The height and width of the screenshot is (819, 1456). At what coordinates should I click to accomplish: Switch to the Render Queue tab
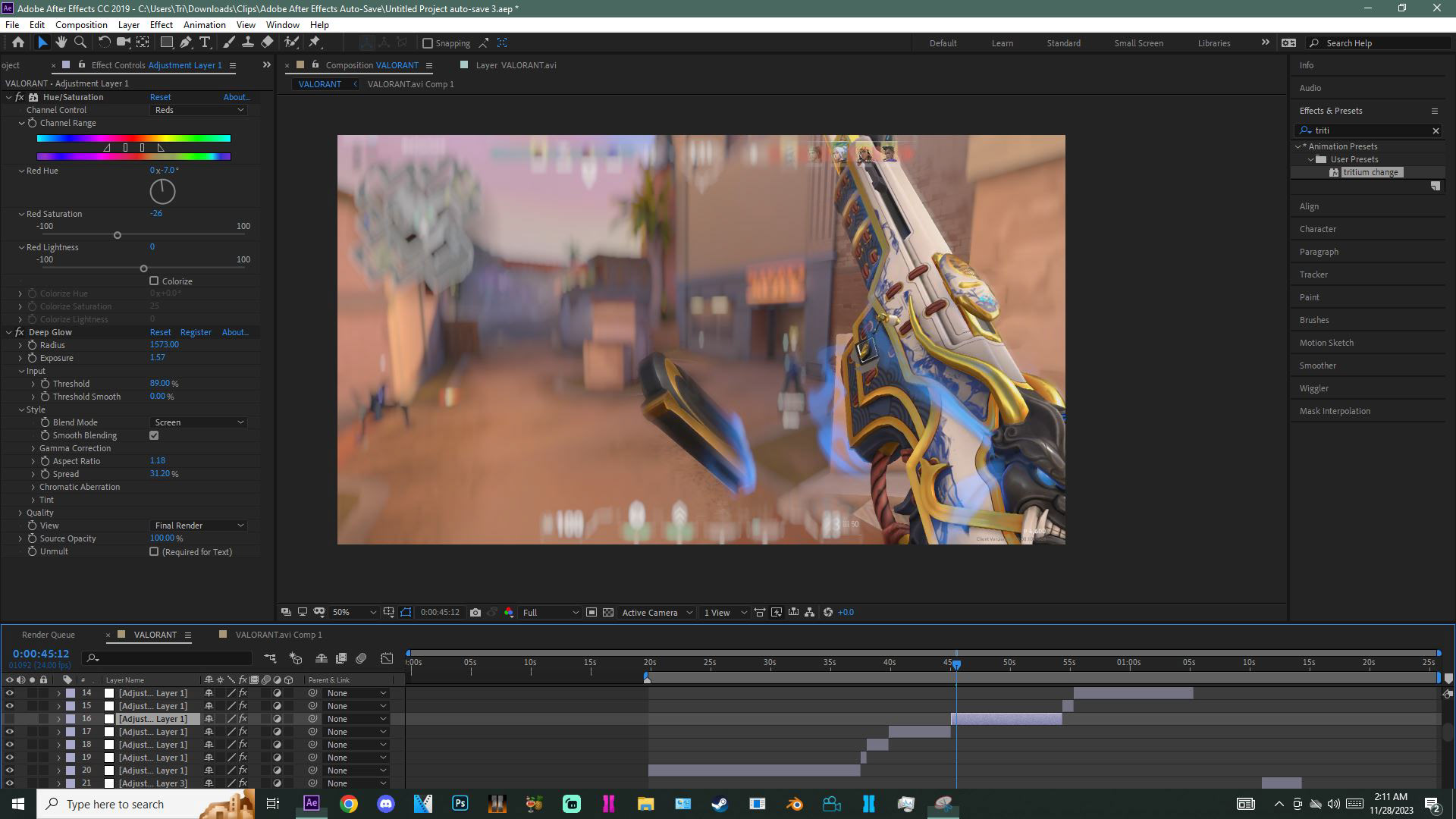click(x=49, y=635)
